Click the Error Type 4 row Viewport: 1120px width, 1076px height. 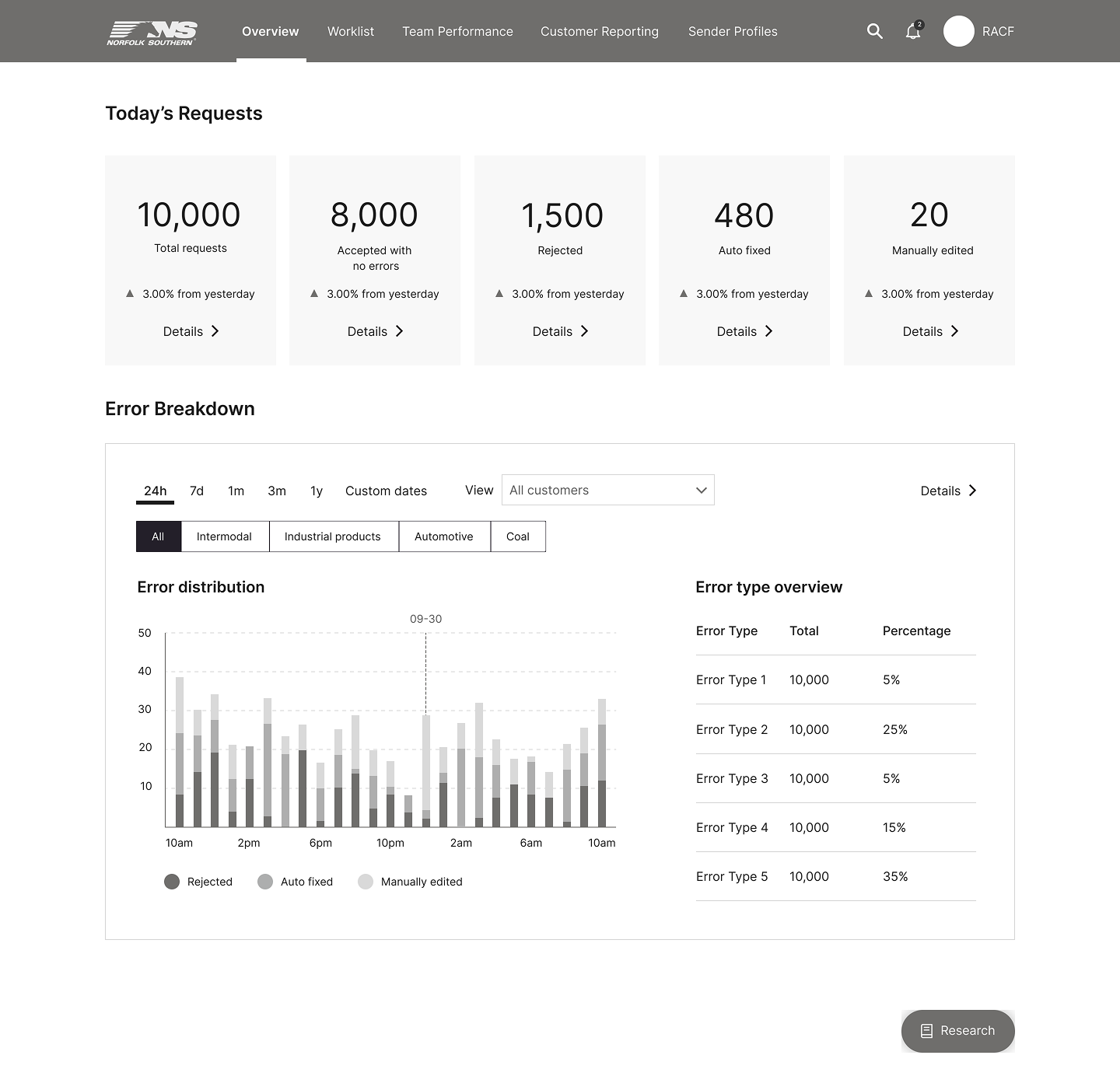click(x=836, y=827)
